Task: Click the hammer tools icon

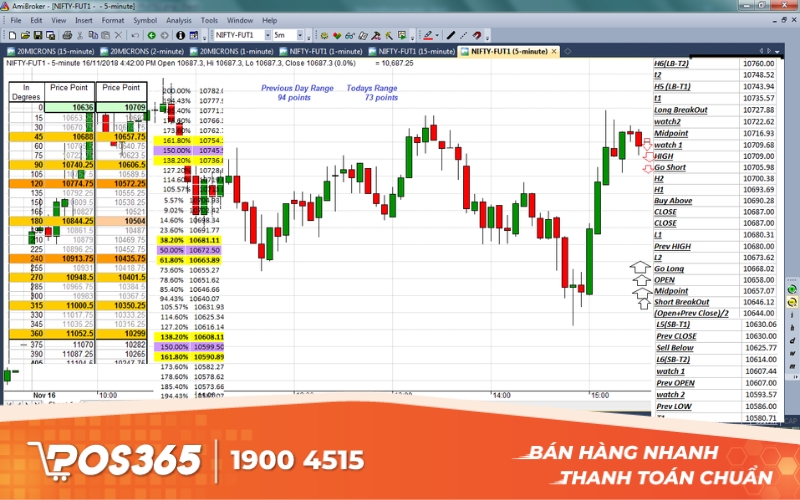Action: pos(376,35)
